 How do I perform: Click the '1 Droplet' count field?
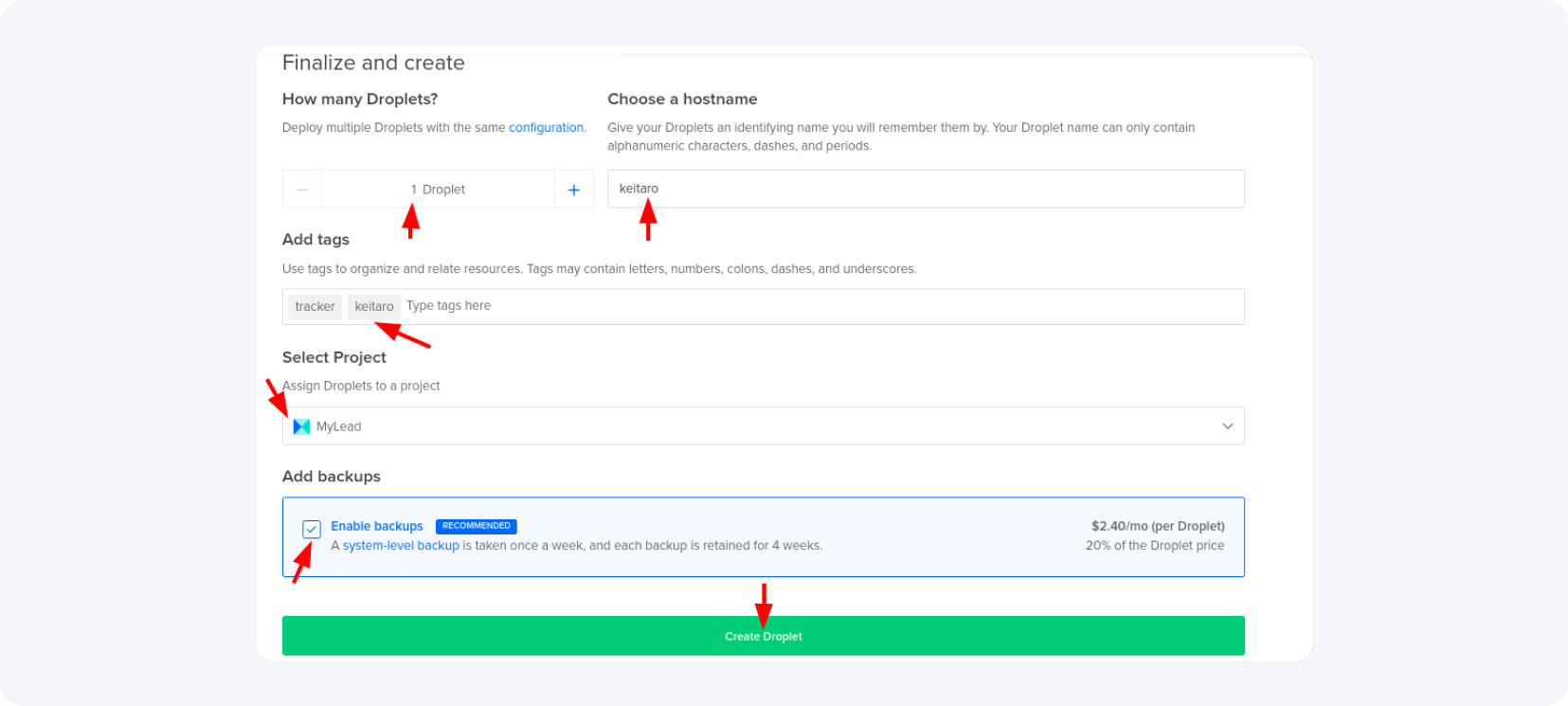click(438, 190)
